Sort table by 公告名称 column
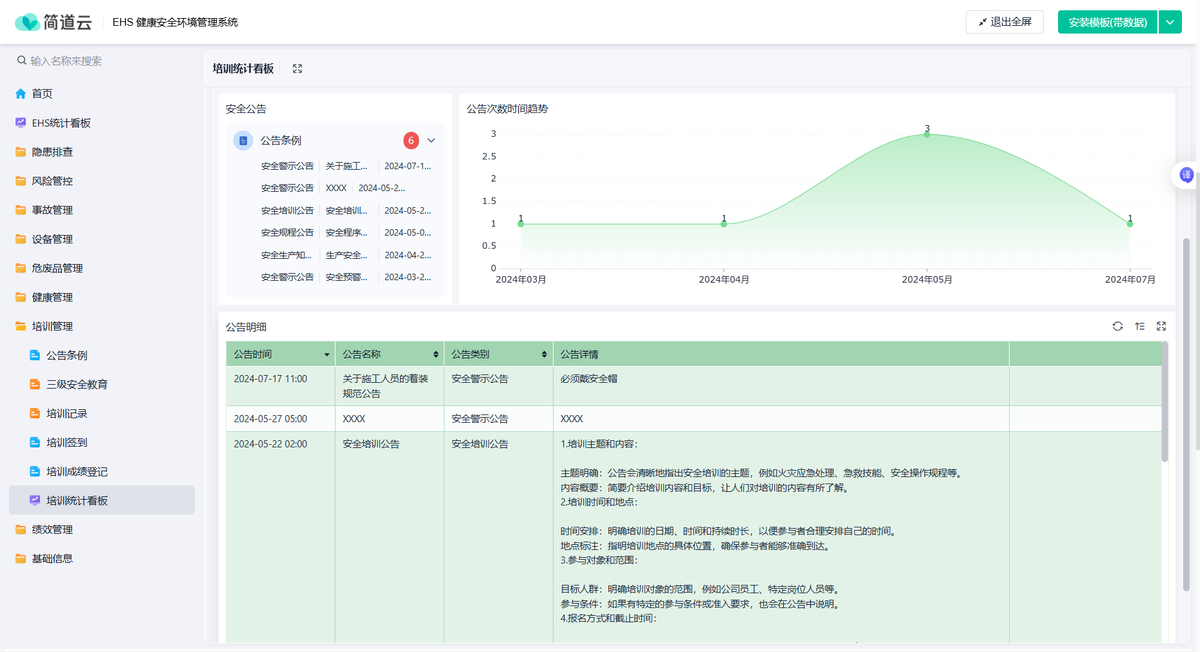The width and height of the screenshot is (1200, 652). 435,355
